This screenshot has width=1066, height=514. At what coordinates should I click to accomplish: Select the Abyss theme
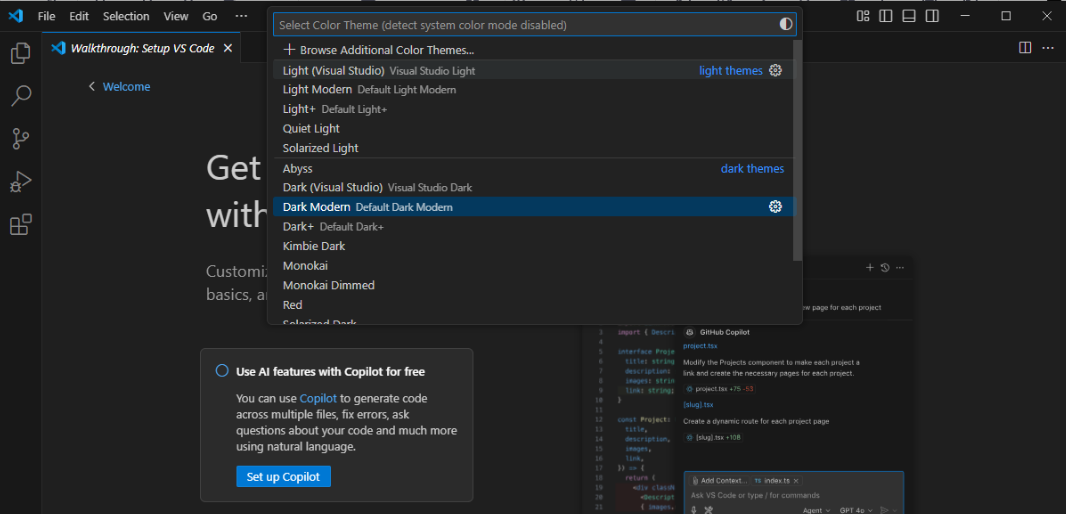(533, 168)
